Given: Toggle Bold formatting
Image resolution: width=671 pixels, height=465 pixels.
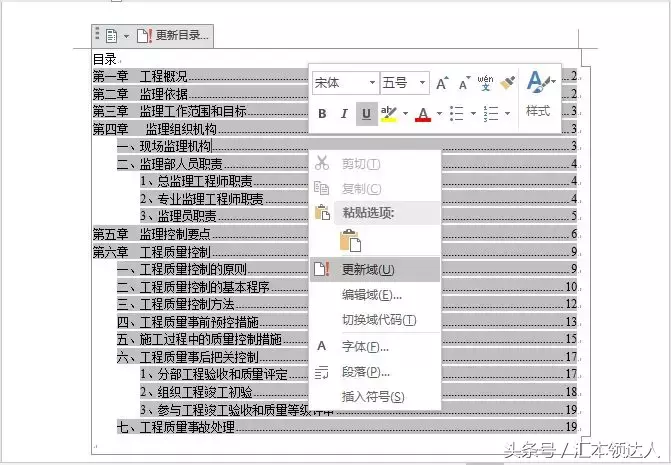Looking at the screenshot, I should 322,114.
